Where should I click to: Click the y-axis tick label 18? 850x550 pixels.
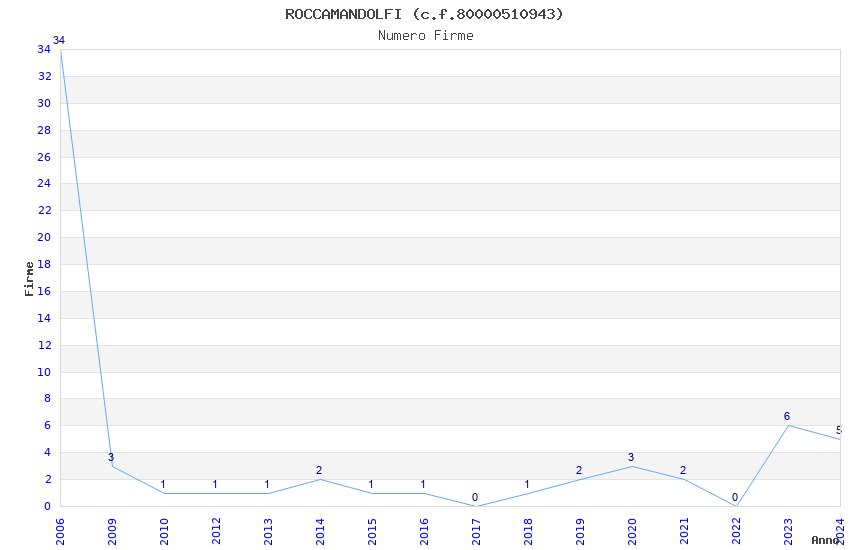[x=44, y=264]
